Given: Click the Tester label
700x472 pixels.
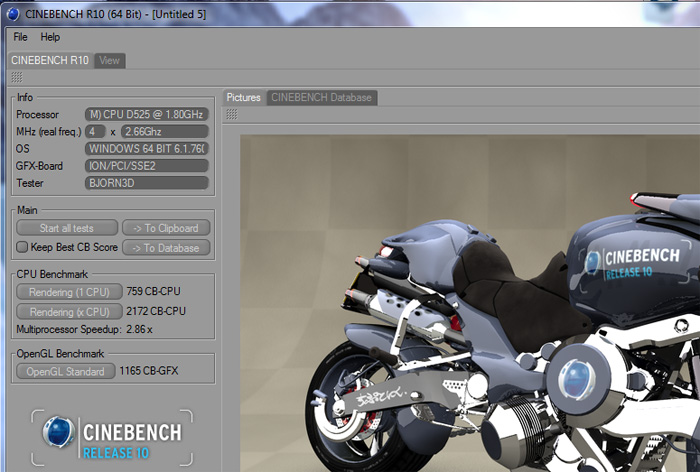Looking at the screenshot, I should coord(30,183).
